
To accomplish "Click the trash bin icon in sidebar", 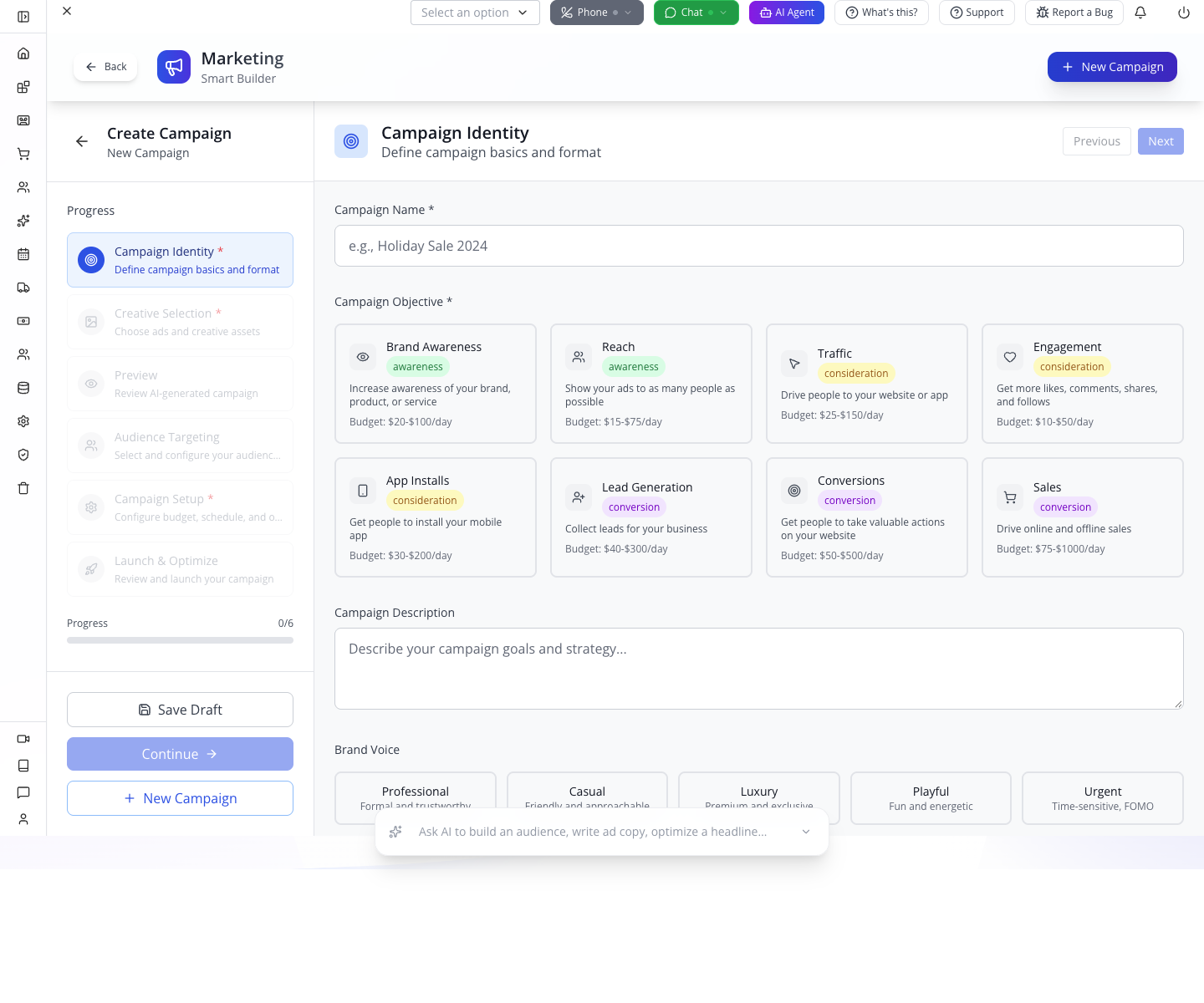I will [x=23, y=488].
